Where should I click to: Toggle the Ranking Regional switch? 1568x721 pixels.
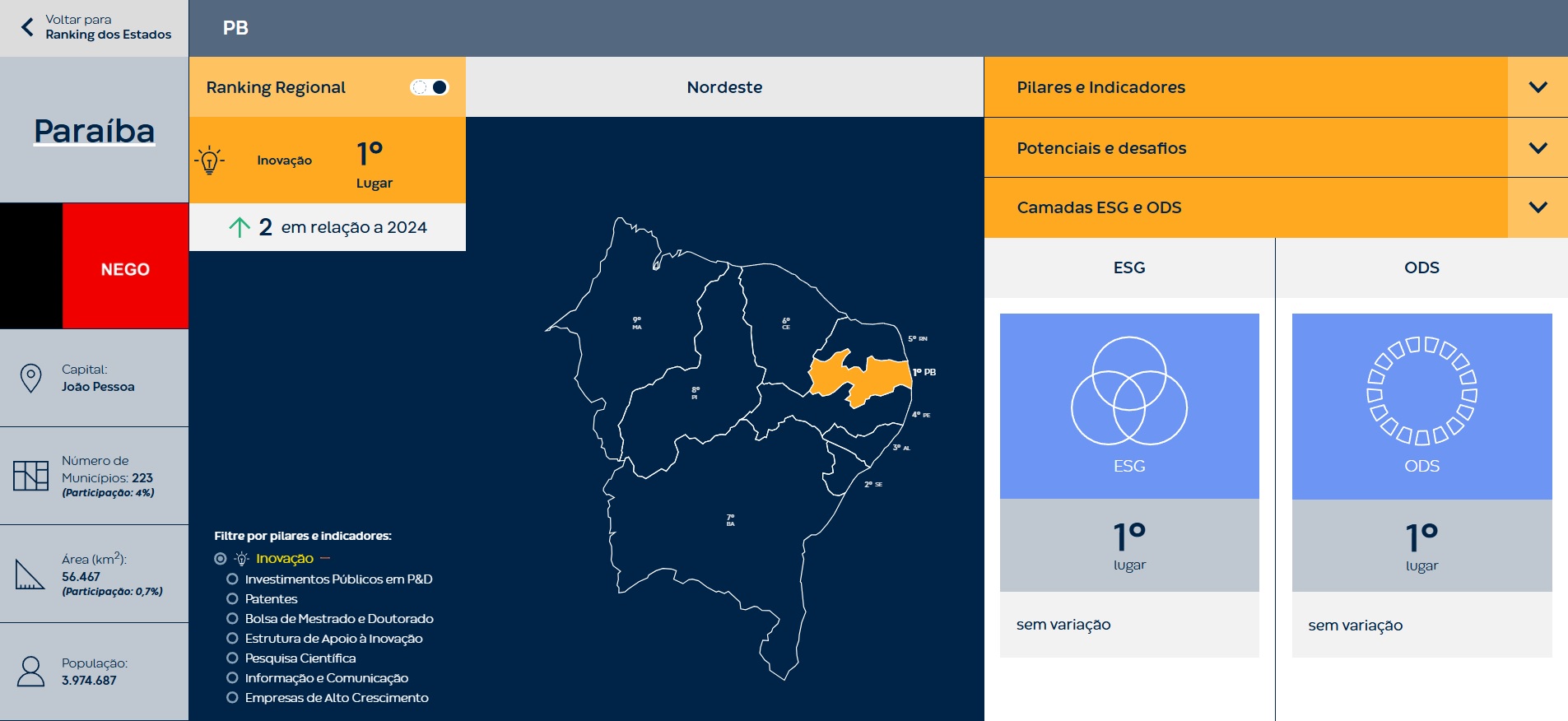(430, 87)
